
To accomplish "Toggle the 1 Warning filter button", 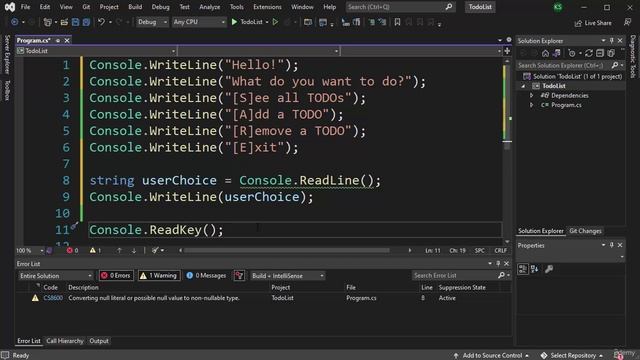I will 159,276.
